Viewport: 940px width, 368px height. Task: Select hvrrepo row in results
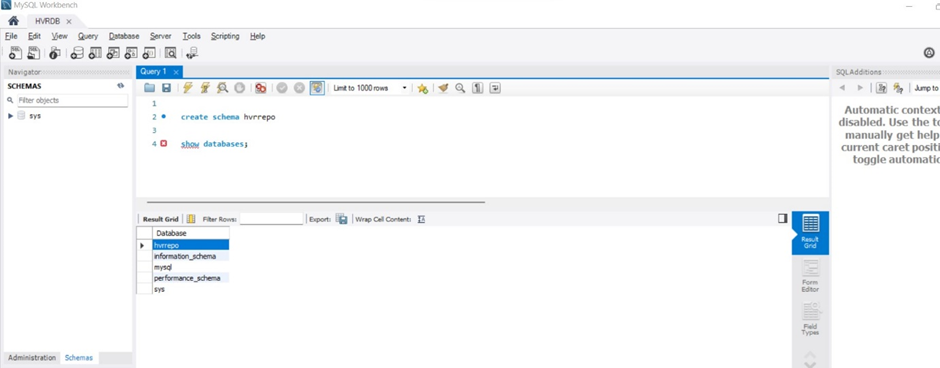click(x=191, y=245)
